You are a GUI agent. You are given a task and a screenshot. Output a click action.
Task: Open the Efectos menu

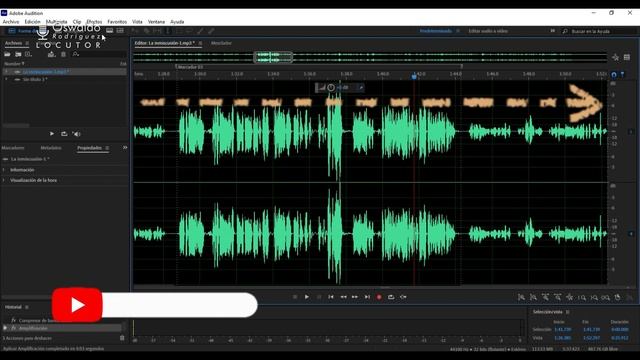click(x=94, y=22)
